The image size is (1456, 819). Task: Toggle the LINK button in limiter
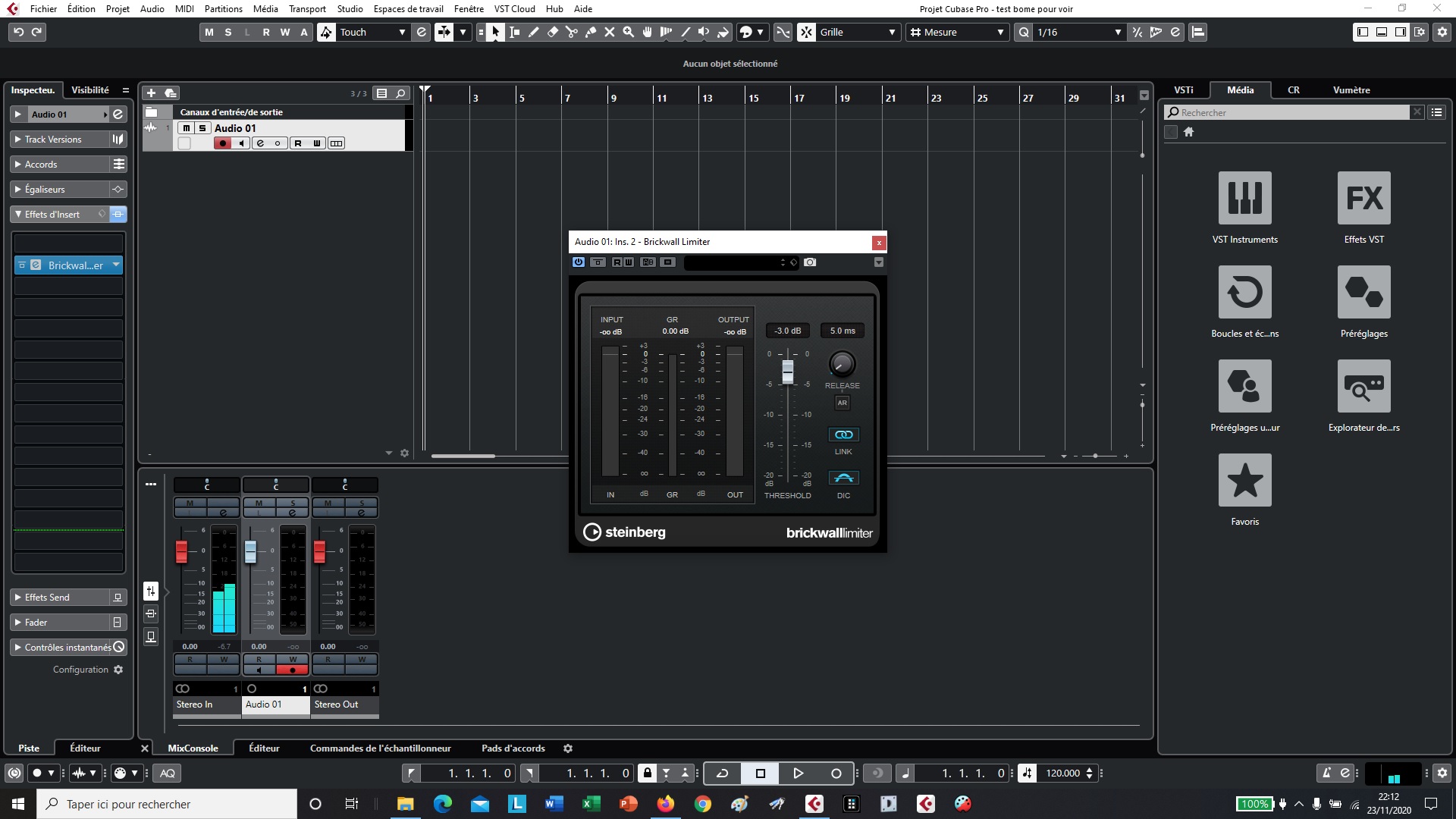843,435
